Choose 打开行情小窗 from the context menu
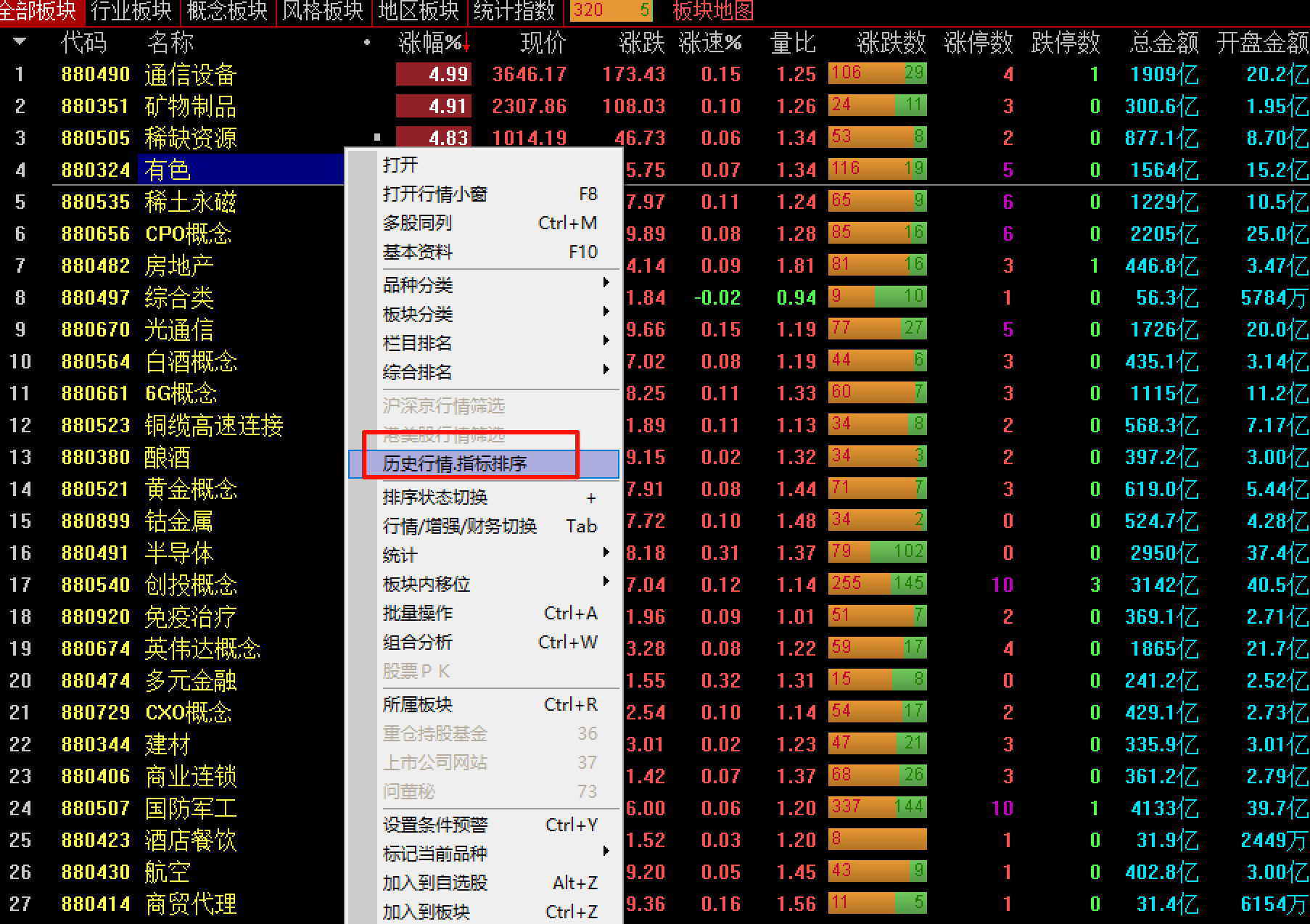 435,194
